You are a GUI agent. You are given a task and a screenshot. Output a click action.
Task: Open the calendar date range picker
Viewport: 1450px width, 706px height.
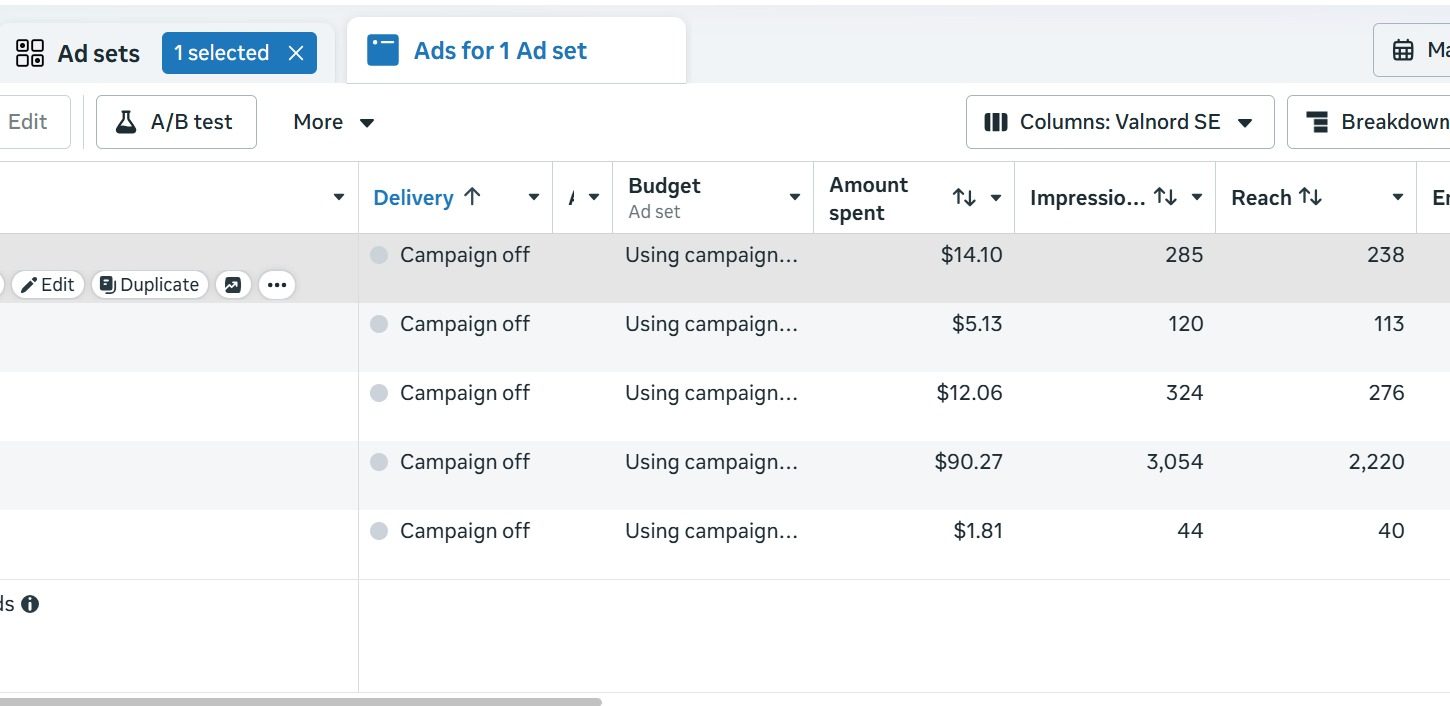click(x=1412, y=50)
